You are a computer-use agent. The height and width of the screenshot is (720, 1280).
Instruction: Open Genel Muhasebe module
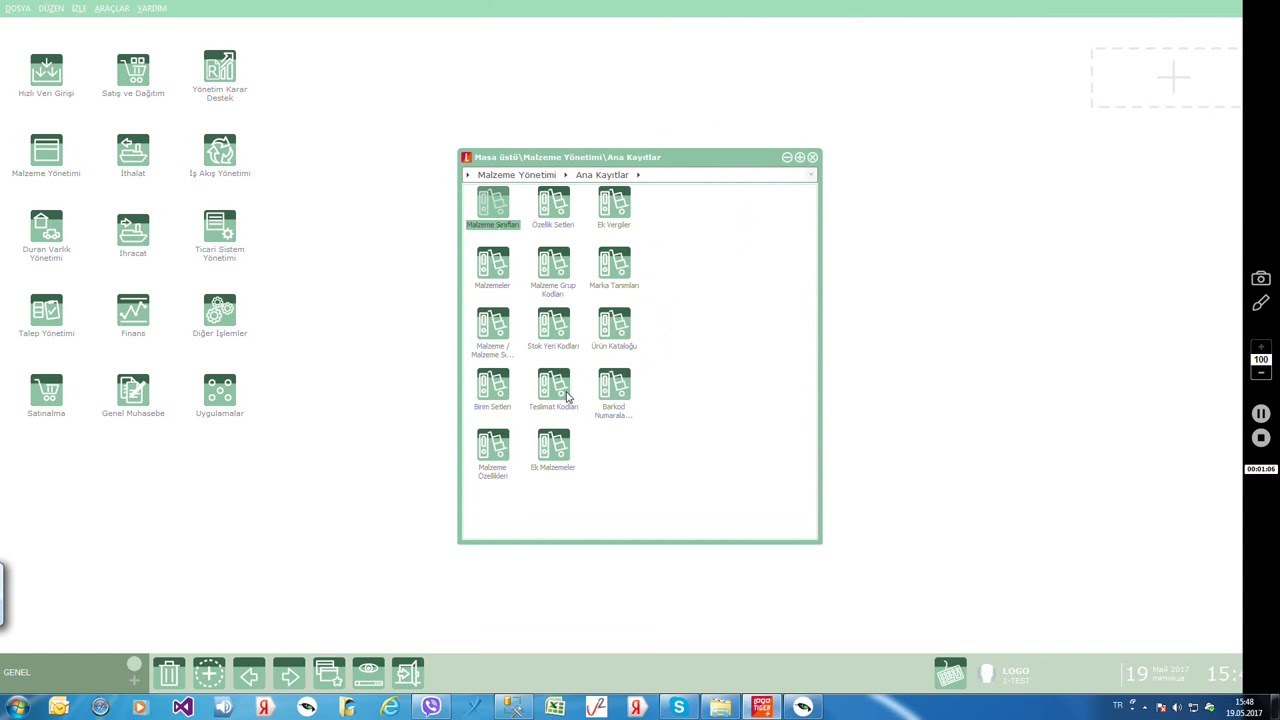point(133,396)
